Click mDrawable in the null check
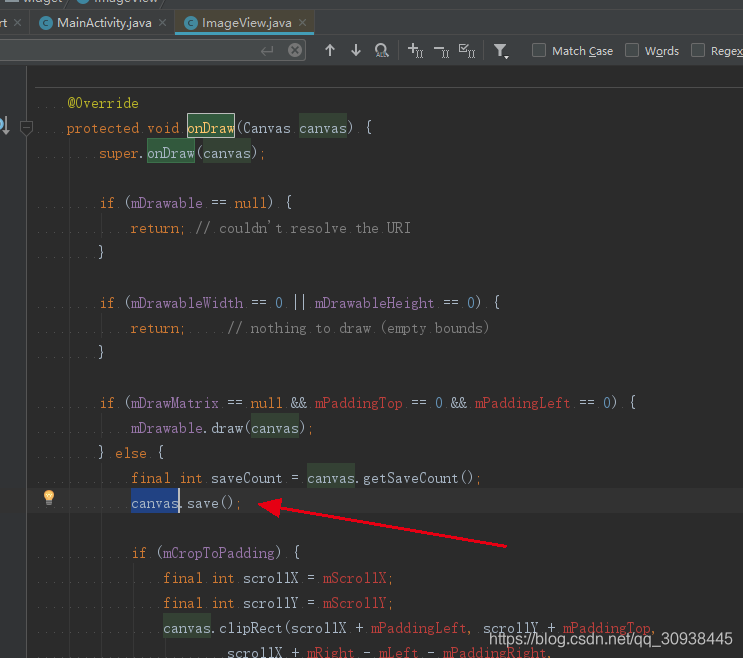The width and height of the screenshot is (743, 658). coord(167,203)
